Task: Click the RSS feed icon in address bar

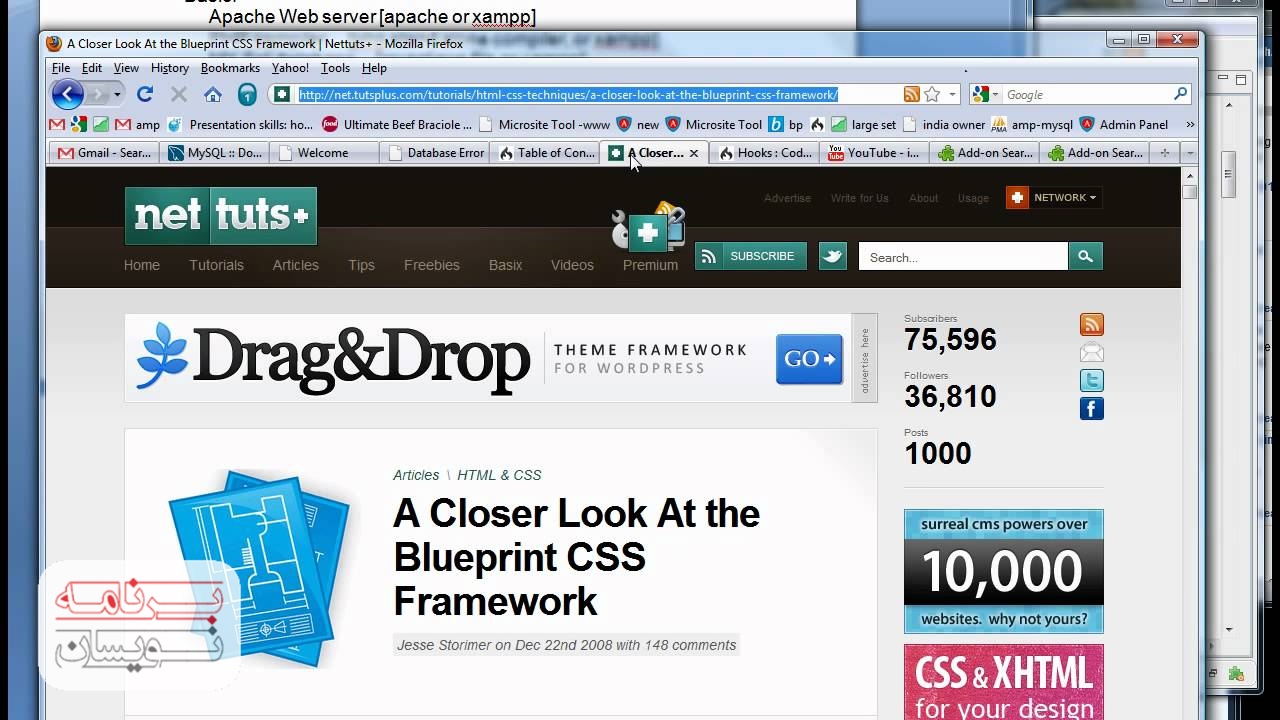Action: point(911,94)
